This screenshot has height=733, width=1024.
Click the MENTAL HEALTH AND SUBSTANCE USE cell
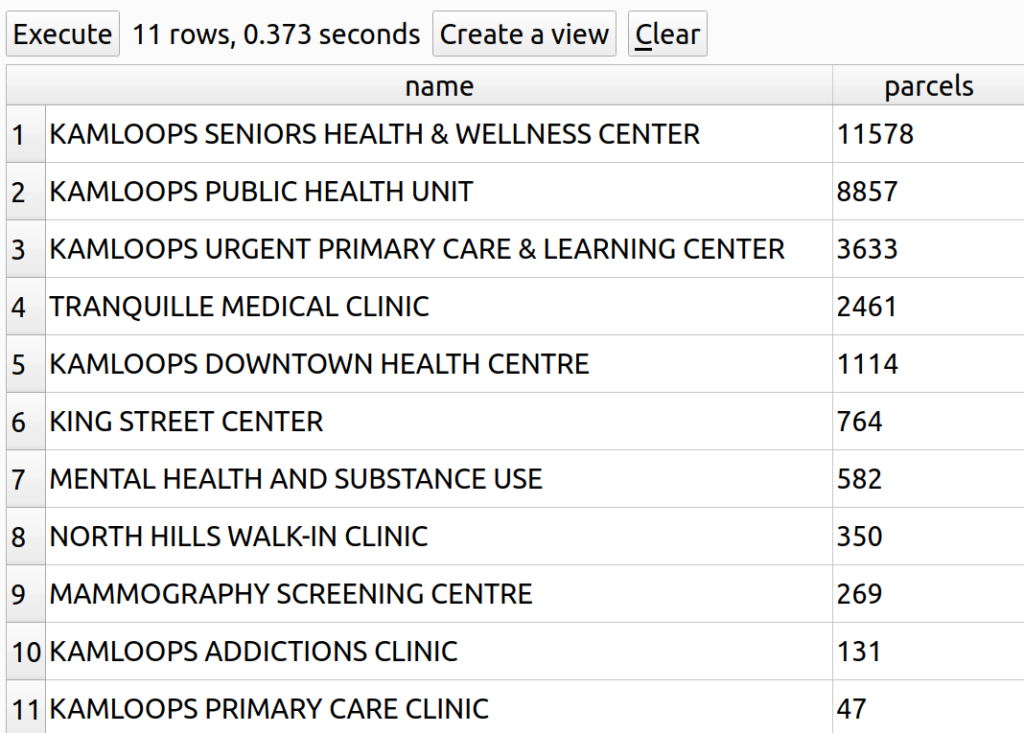(296, 479)
